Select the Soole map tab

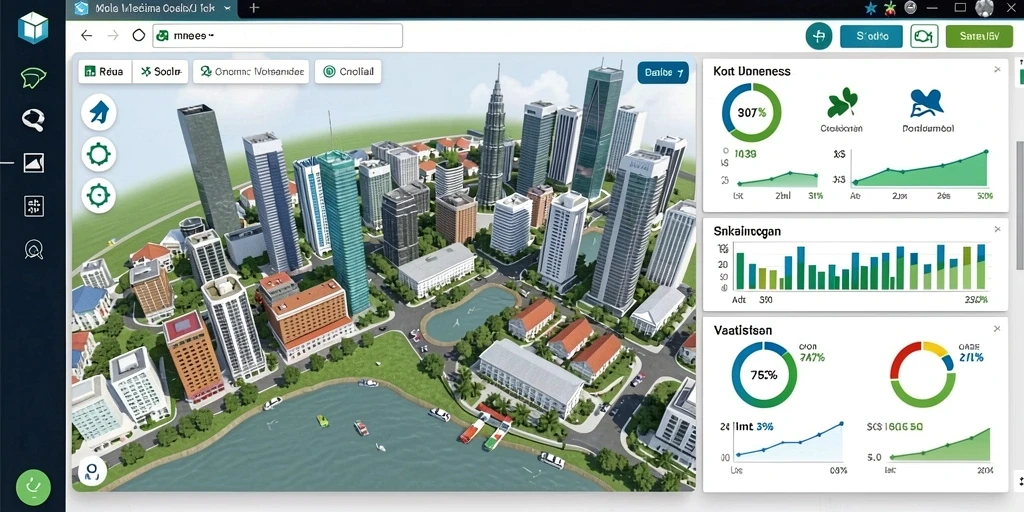[x=161, y=72]
